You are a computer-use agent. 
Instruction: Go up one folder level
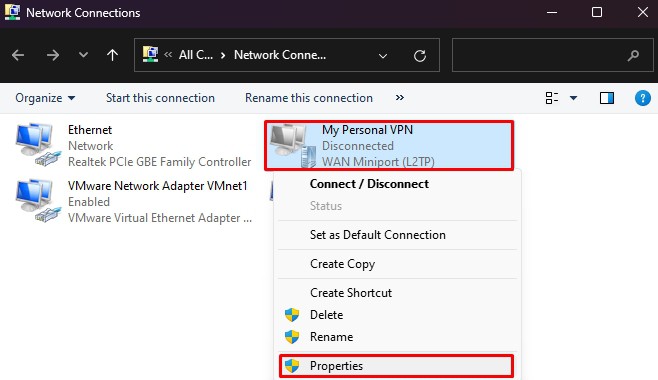pyautogui.click(x=112, y=55)
